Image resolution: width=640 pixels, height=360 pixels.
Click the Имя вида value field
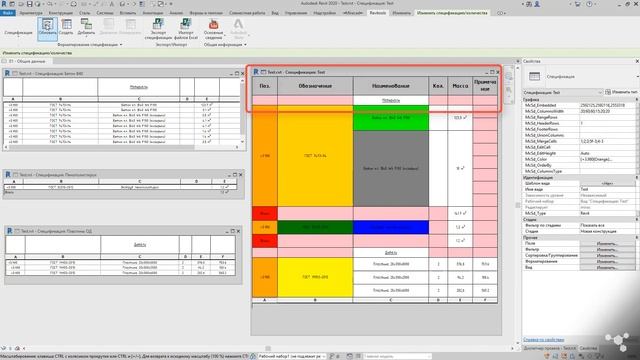tap(607, 189)
